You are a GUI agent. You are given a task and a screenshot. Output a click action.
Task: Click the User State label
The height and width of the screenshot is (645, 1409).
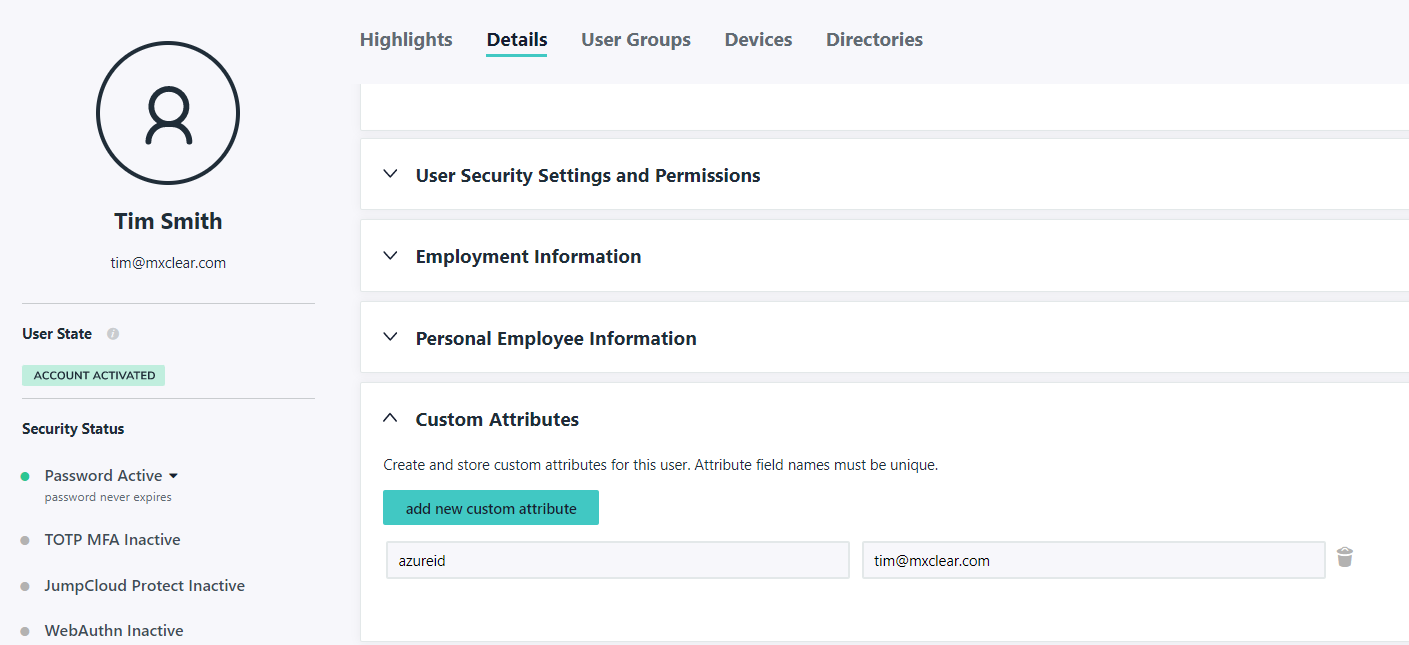tap(57, 334)
